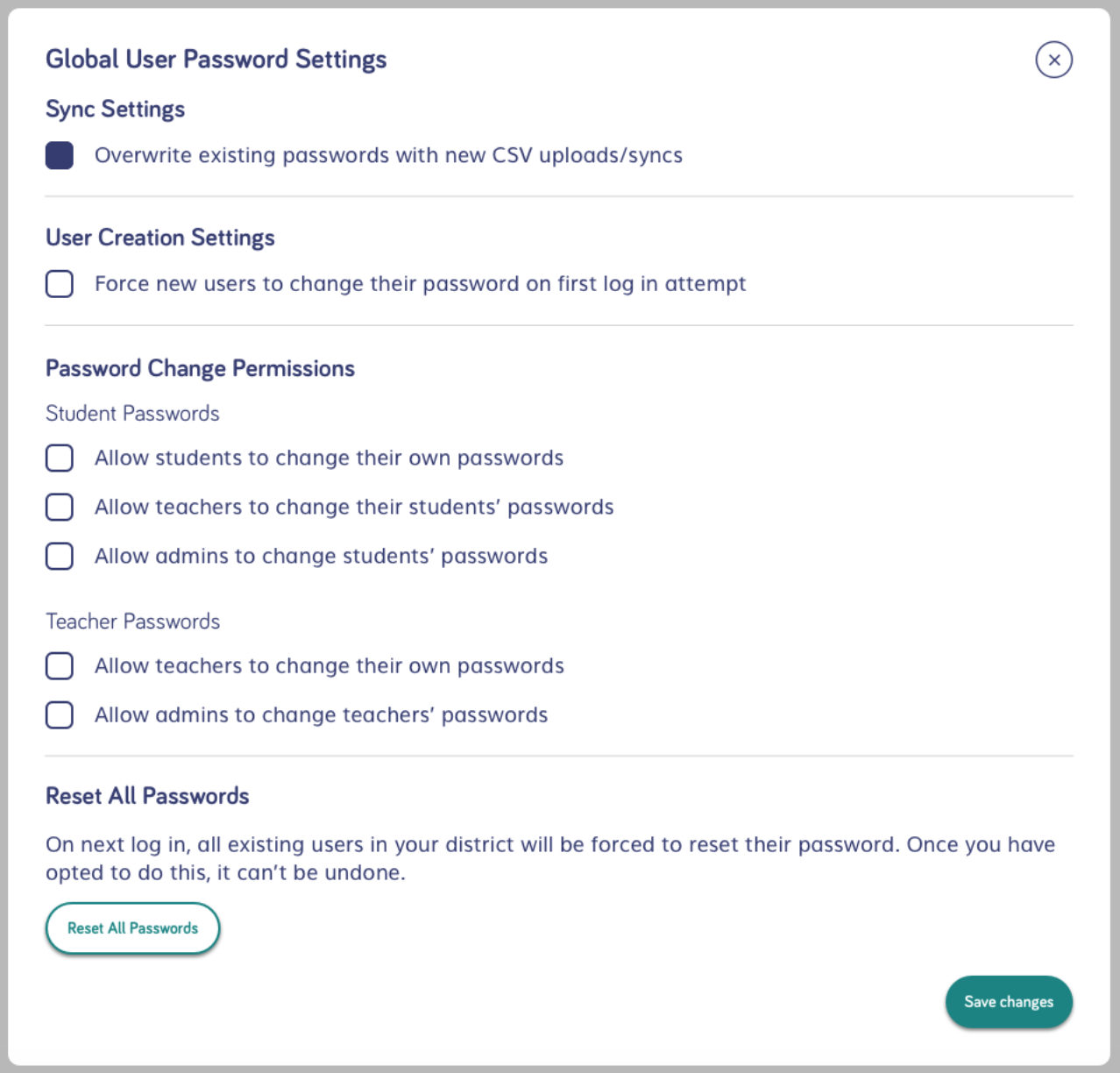Save changes to password settings

tap(1009, 1002)
